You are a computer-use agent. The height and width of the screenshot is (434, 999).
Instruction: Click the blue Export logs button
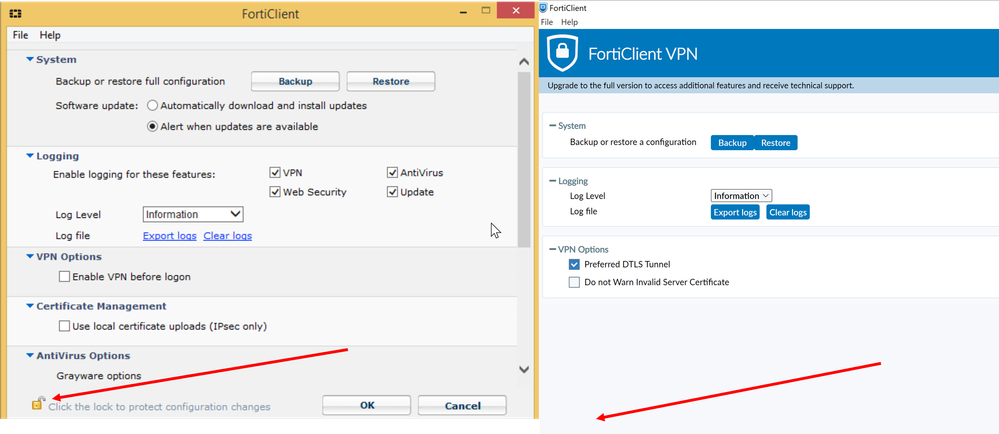click(x=735, y=212)
